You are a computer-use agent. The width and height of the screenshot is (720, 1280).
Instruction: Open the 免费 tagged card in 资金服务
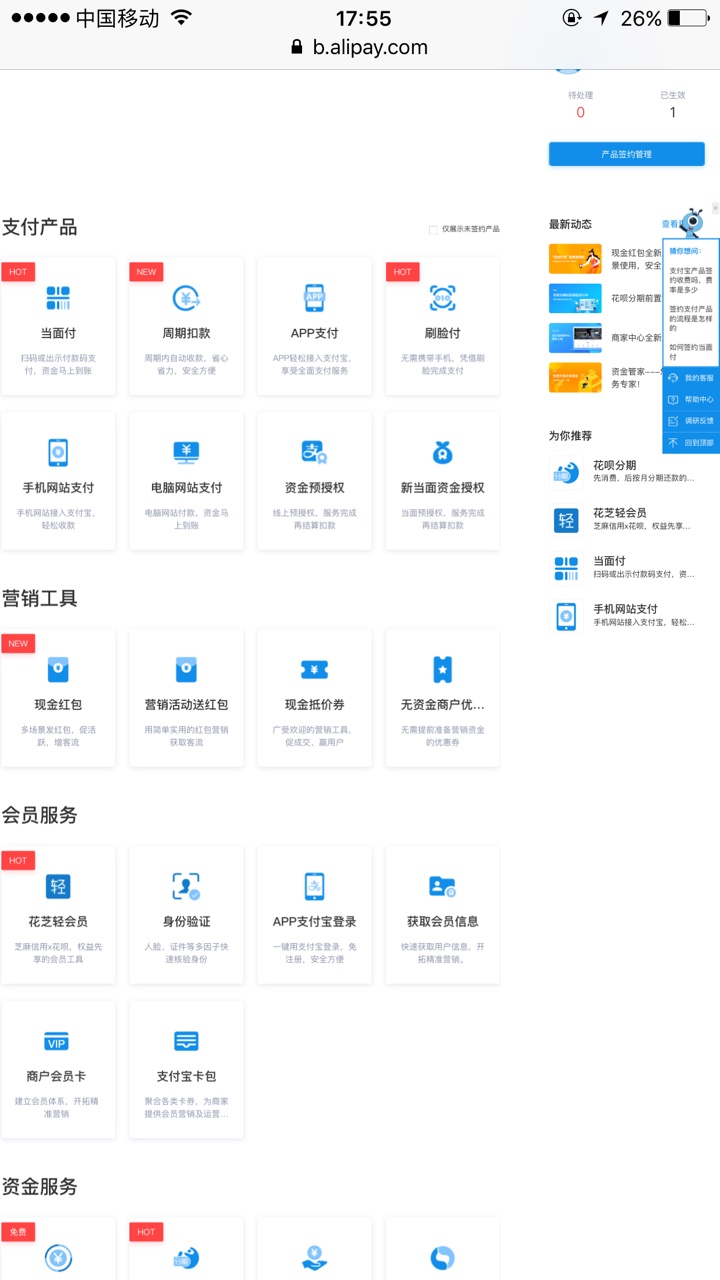(x=58, y=1249)
